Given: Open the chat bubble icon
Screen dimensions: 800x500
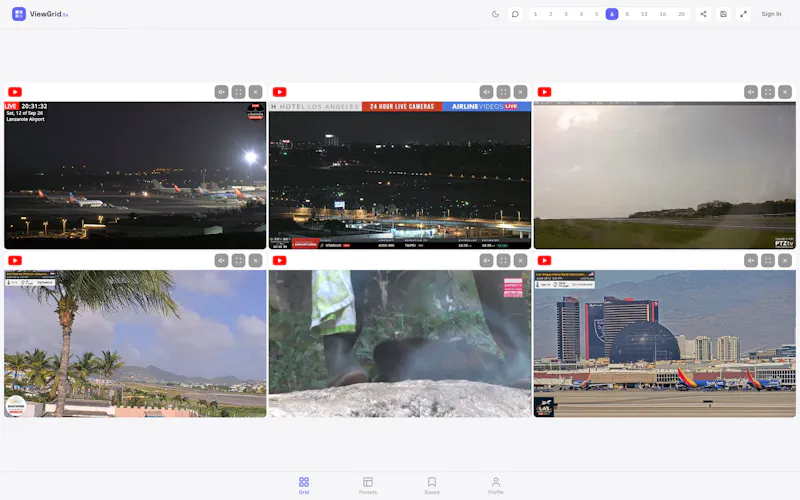Looking at the screenshot, I should click(515, 14).
